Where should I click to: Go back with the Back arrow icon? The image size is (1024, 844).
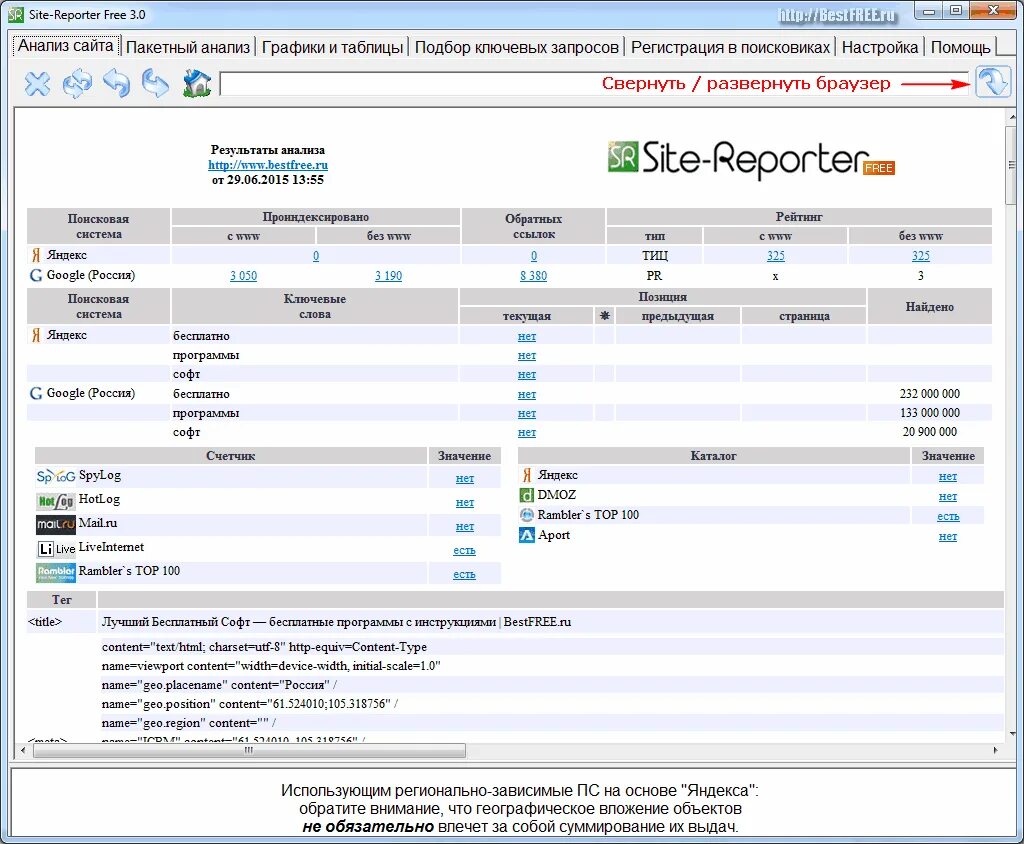pos(117,83)
